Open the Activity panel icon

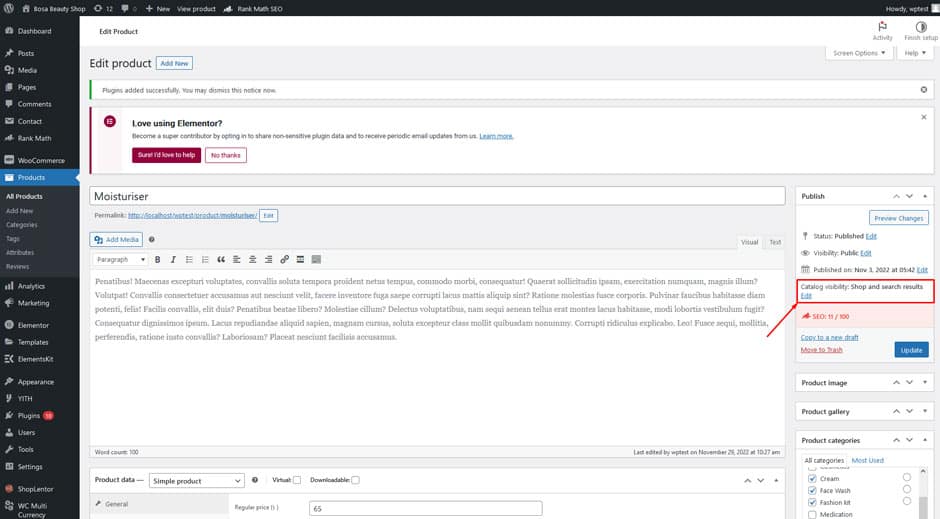tap(882, 31)
